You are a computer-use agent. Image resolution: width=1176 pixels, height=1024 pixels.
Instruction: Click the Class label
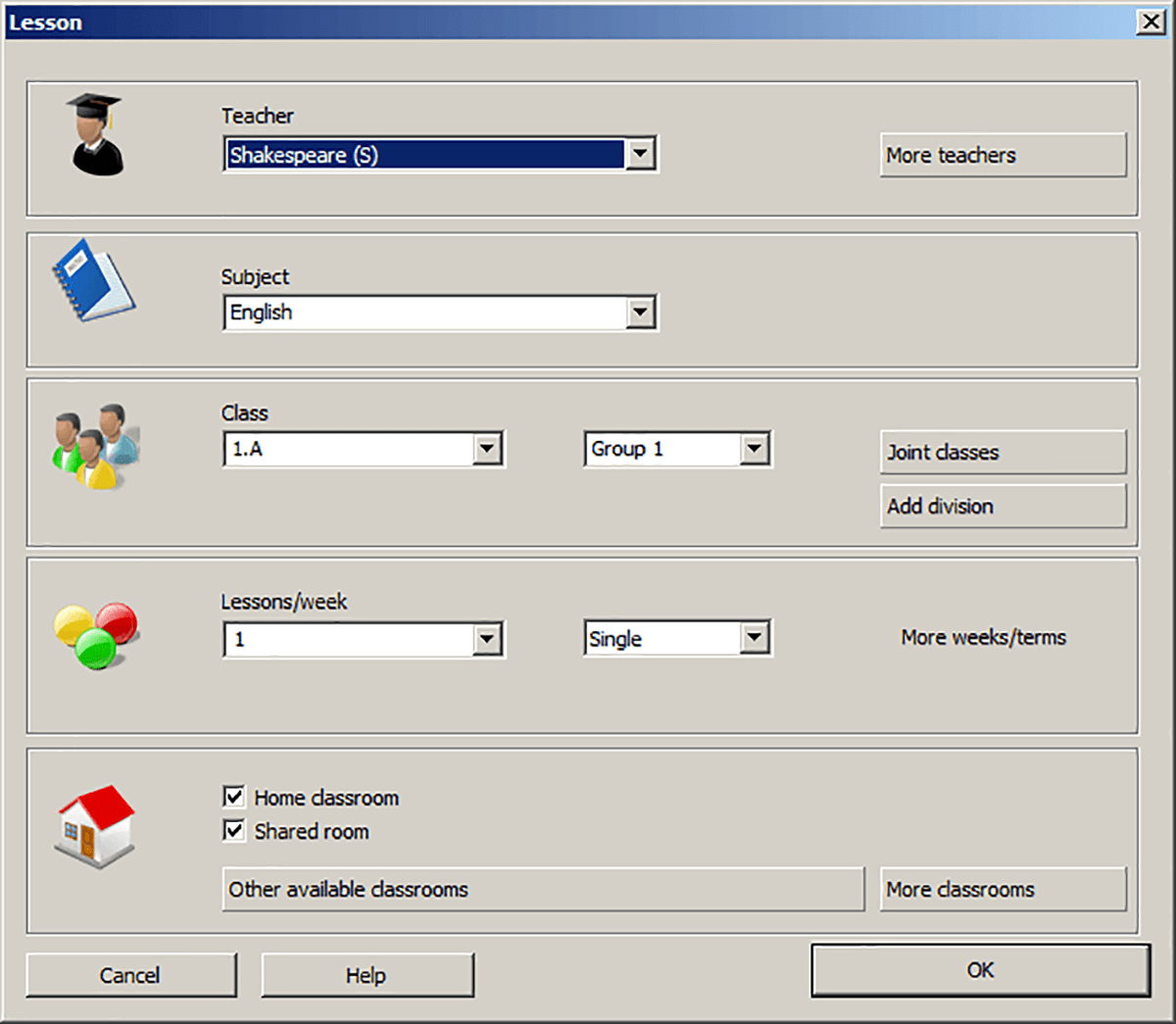click(245, 413)
